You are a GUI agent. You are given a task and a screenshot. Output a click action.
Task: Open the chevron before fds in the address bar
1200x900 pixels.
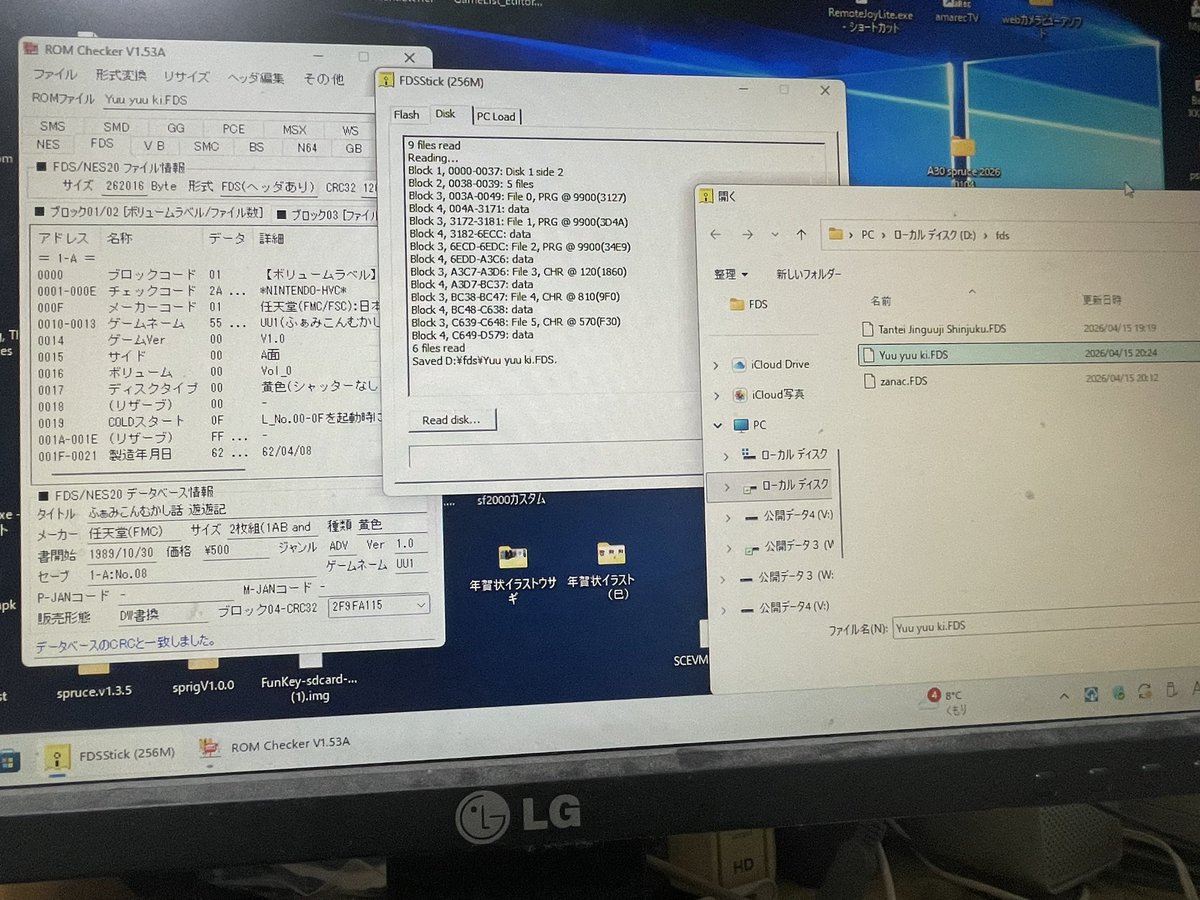985,236
